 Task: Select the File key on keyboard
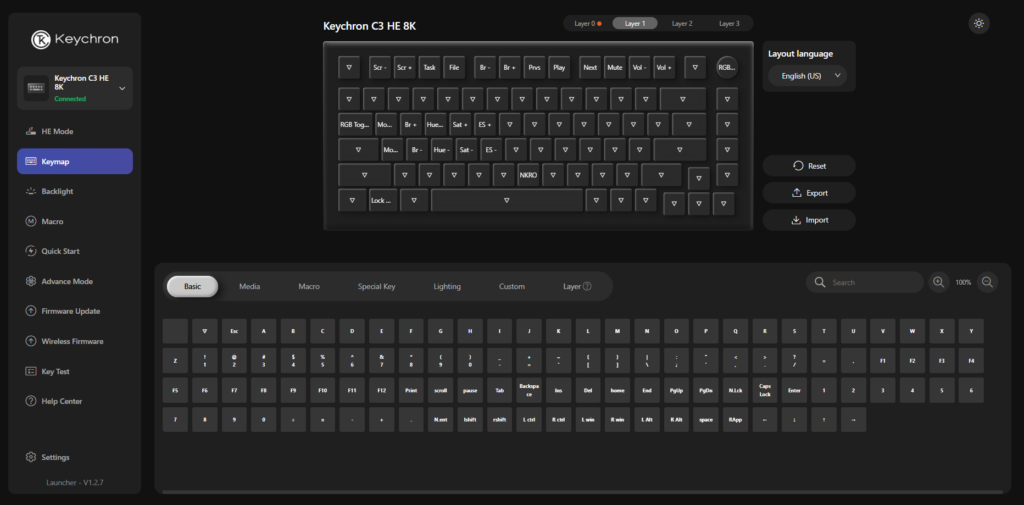pos(454,67)
